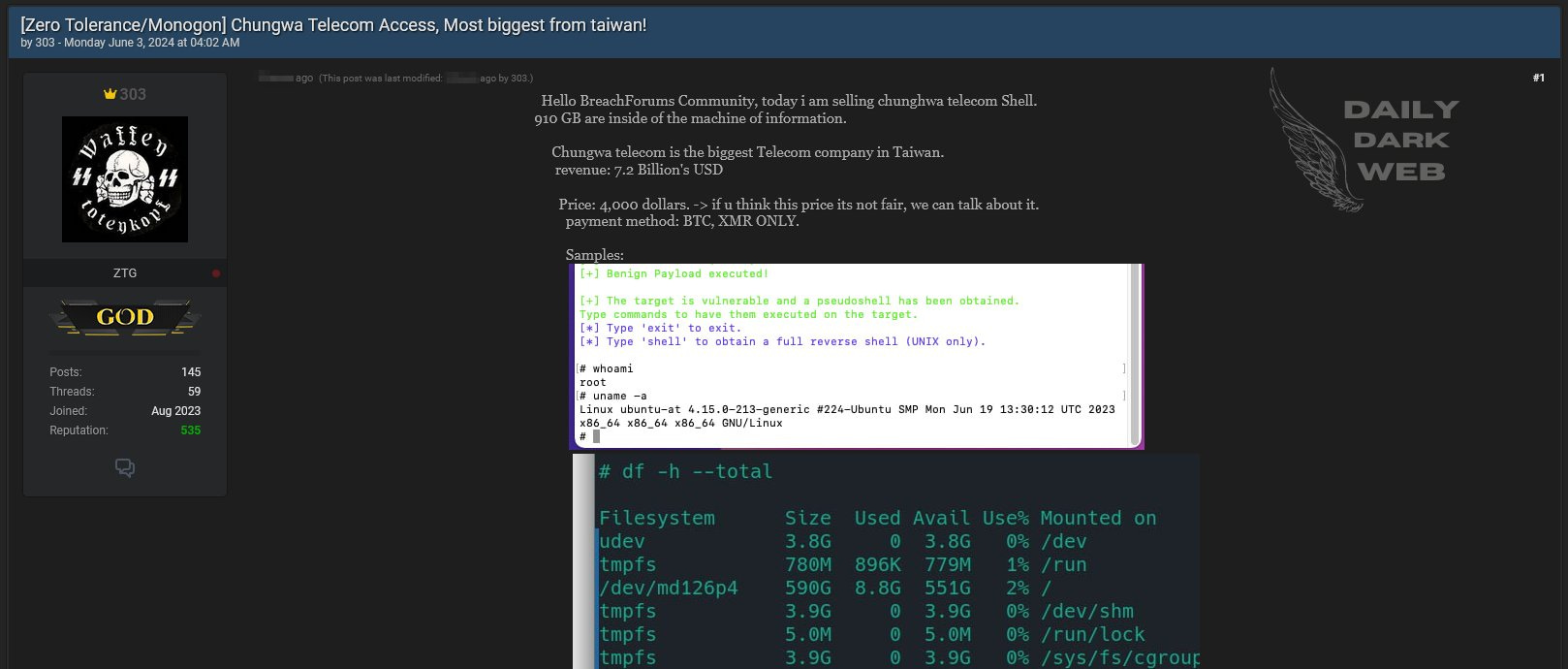Screen dimensions: 1568x669
Task: Click the ZTG user title
Action: coord(125,273)
